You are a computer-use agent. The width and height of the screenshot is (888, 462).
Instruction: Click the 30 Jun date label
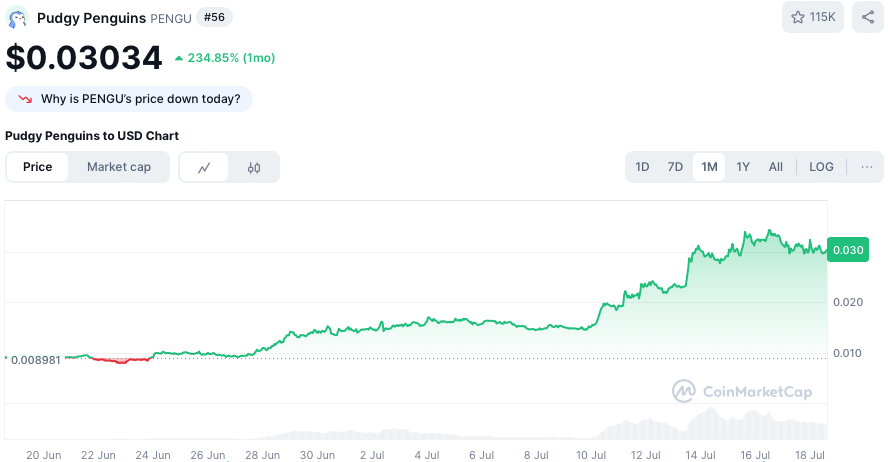point(317,455)
